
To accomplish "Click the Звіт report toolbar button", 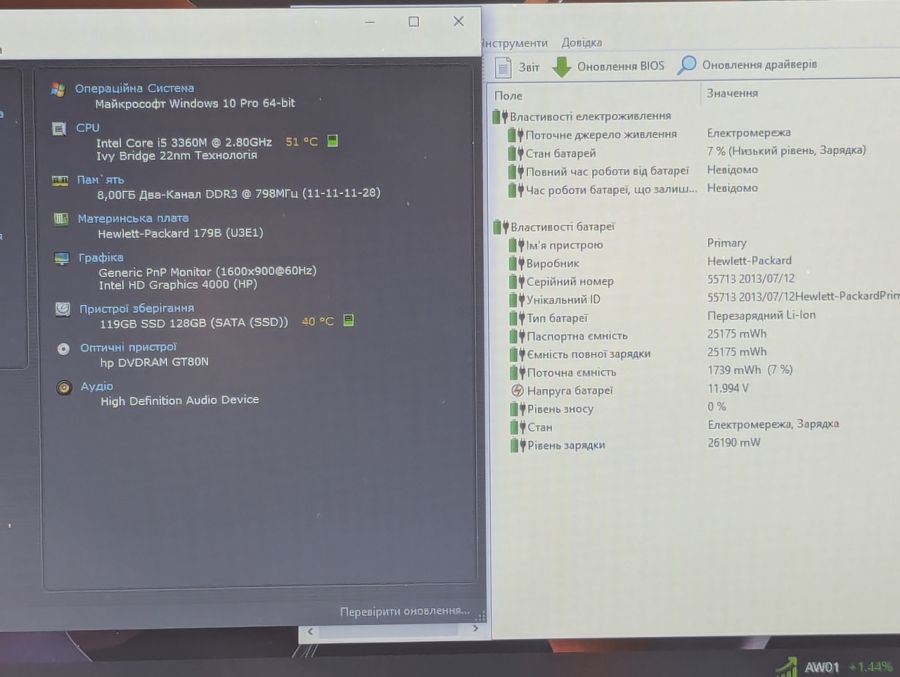I will click(517, 67).
